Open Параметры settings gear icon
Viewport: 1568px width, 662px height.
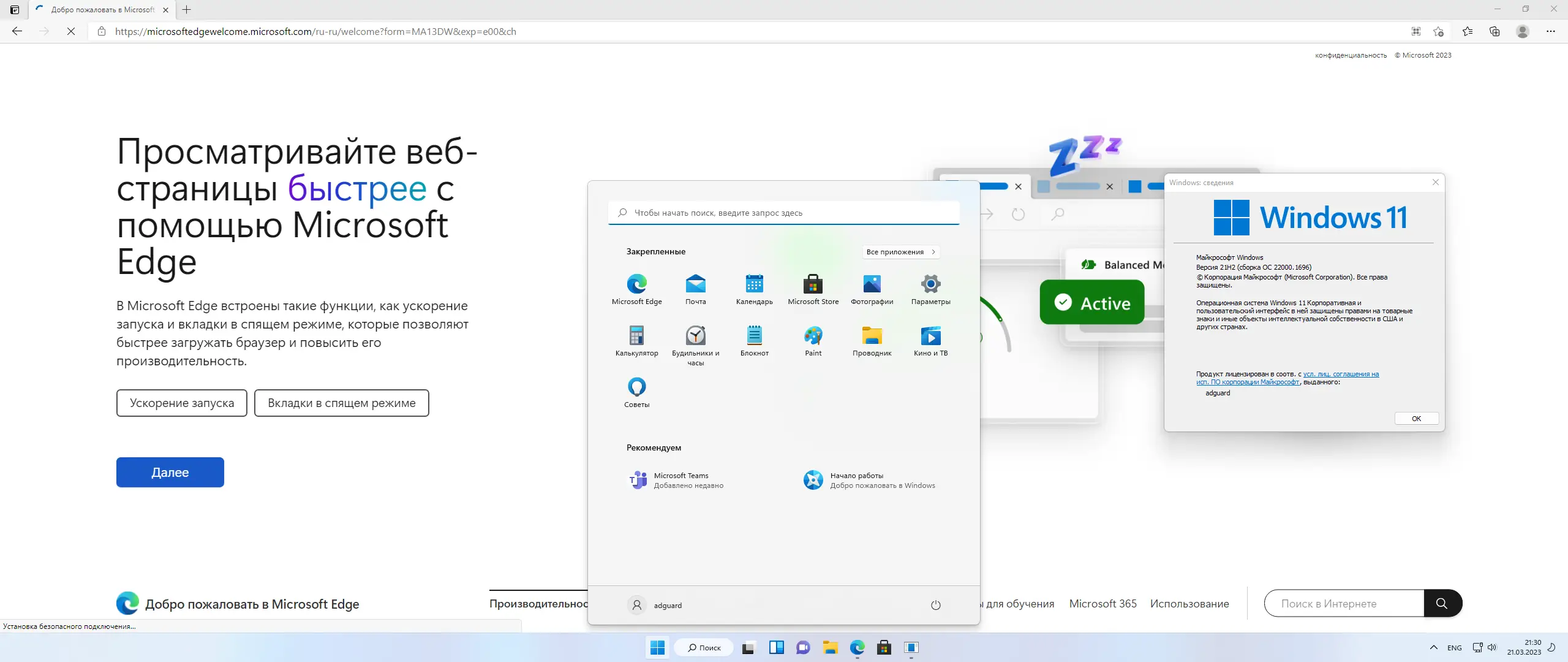coord(930,289)
